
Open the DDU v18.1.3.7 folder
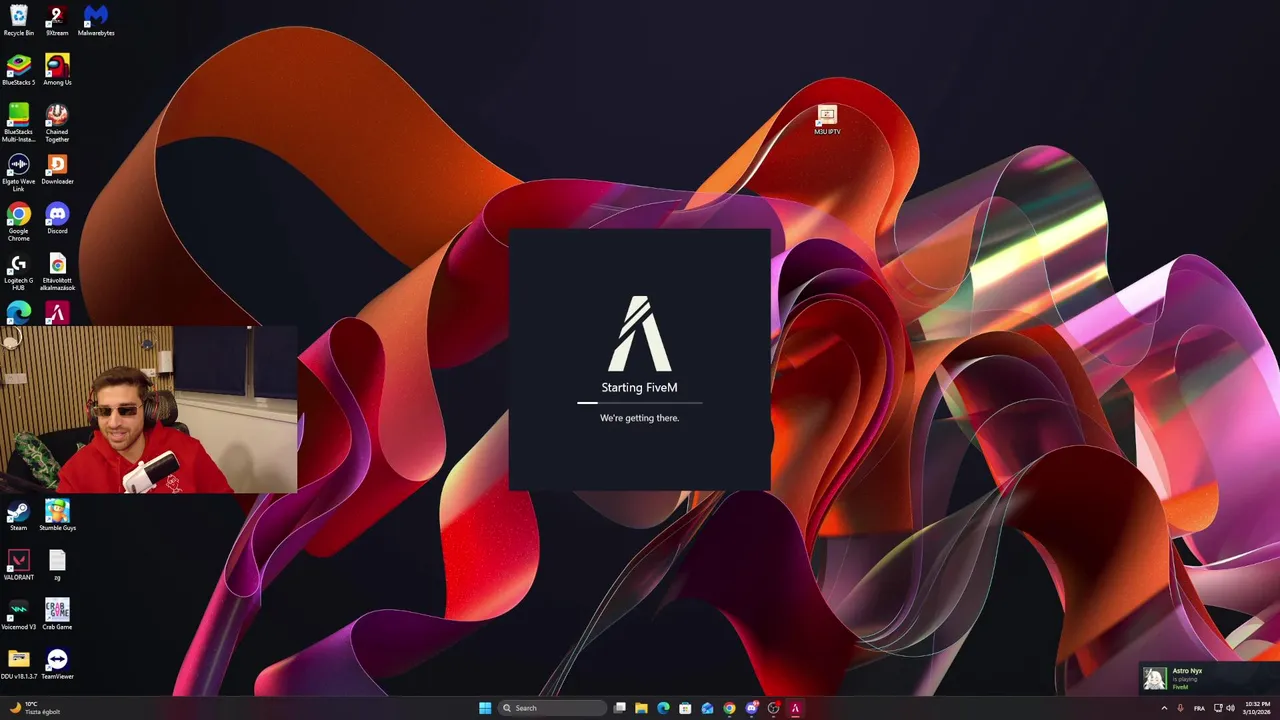point(18,664)
